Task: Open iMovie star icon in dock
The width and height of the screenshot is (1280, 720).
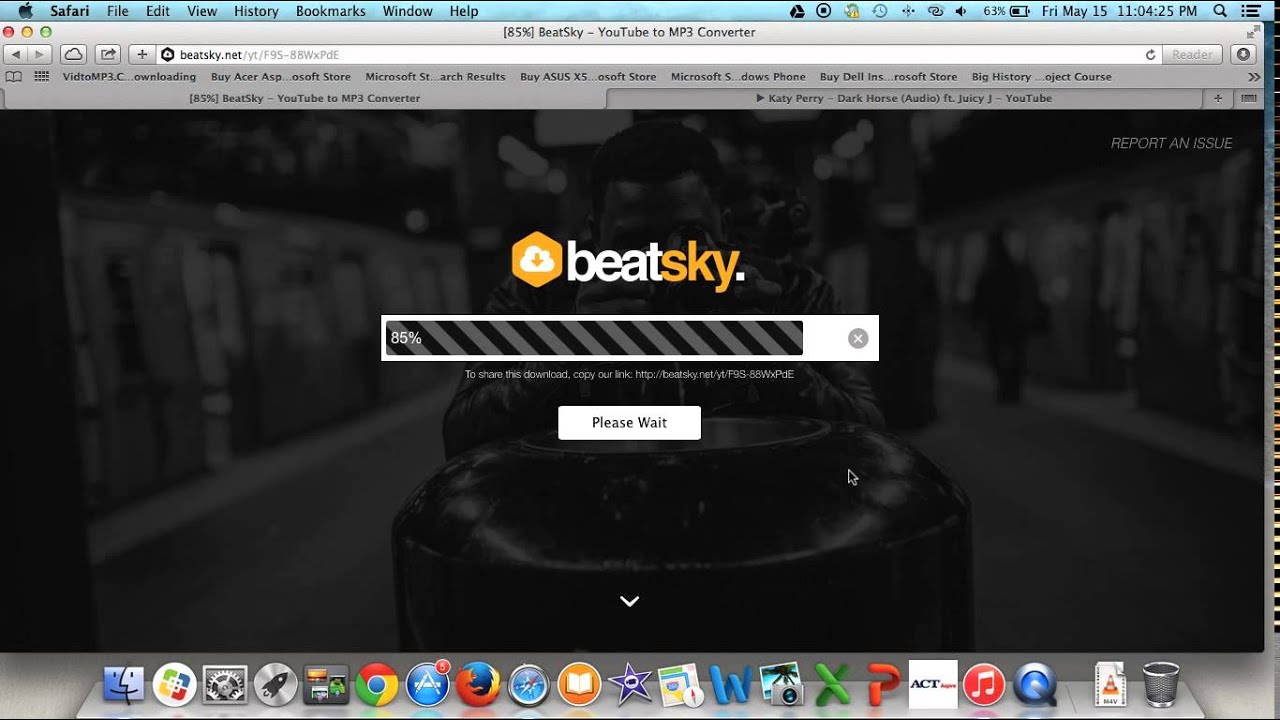Action: pos(630,685)
